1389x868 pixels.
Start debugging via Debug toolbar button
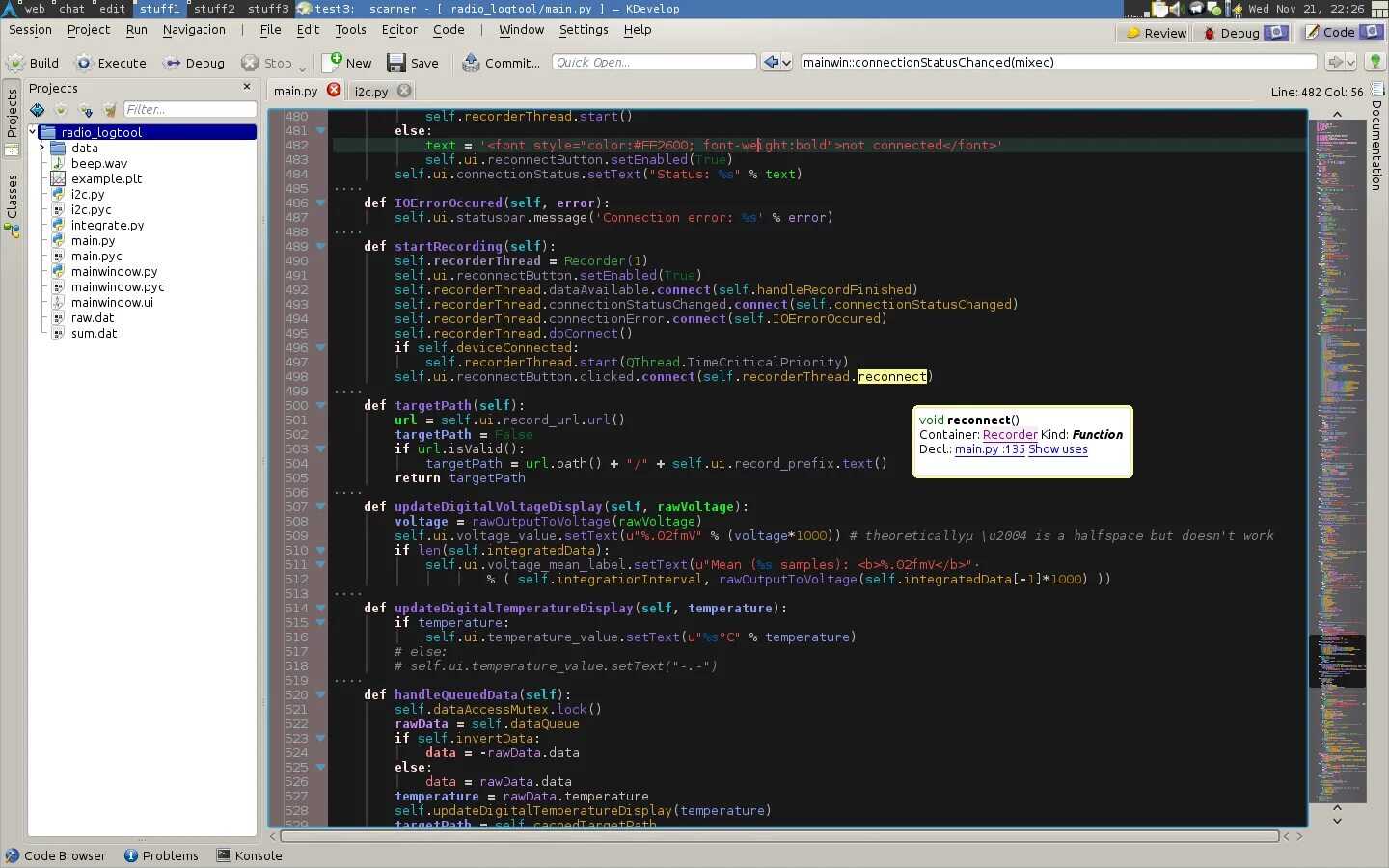tap(194, 63)
